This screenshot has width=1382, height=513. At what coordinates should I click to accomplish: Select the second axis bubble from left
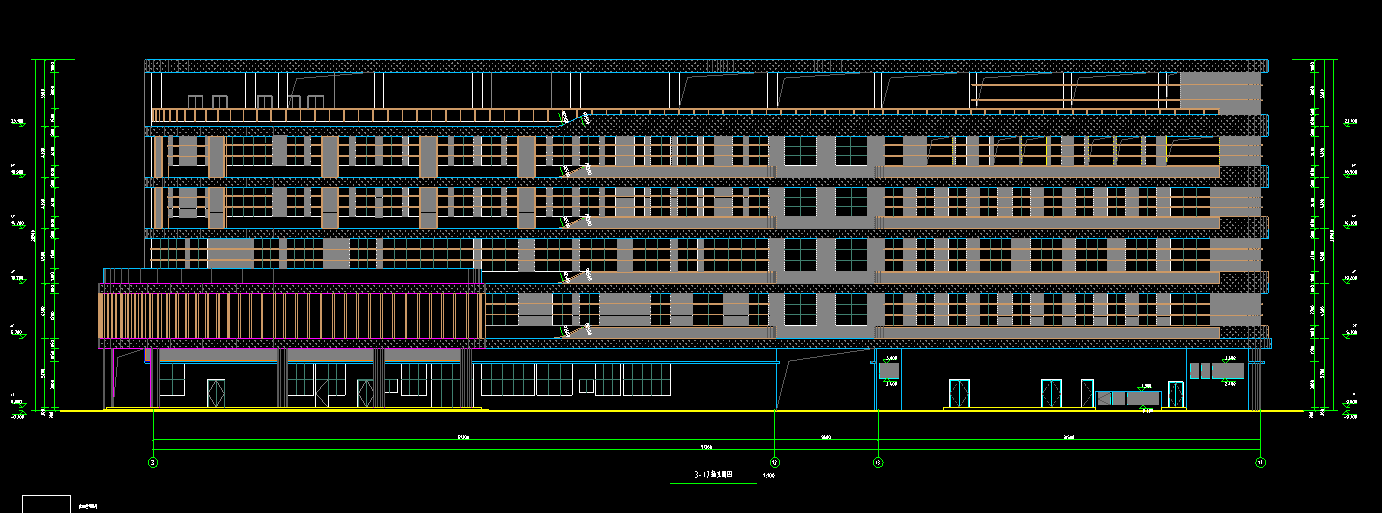pyautogui.click(x=776, y=463)
